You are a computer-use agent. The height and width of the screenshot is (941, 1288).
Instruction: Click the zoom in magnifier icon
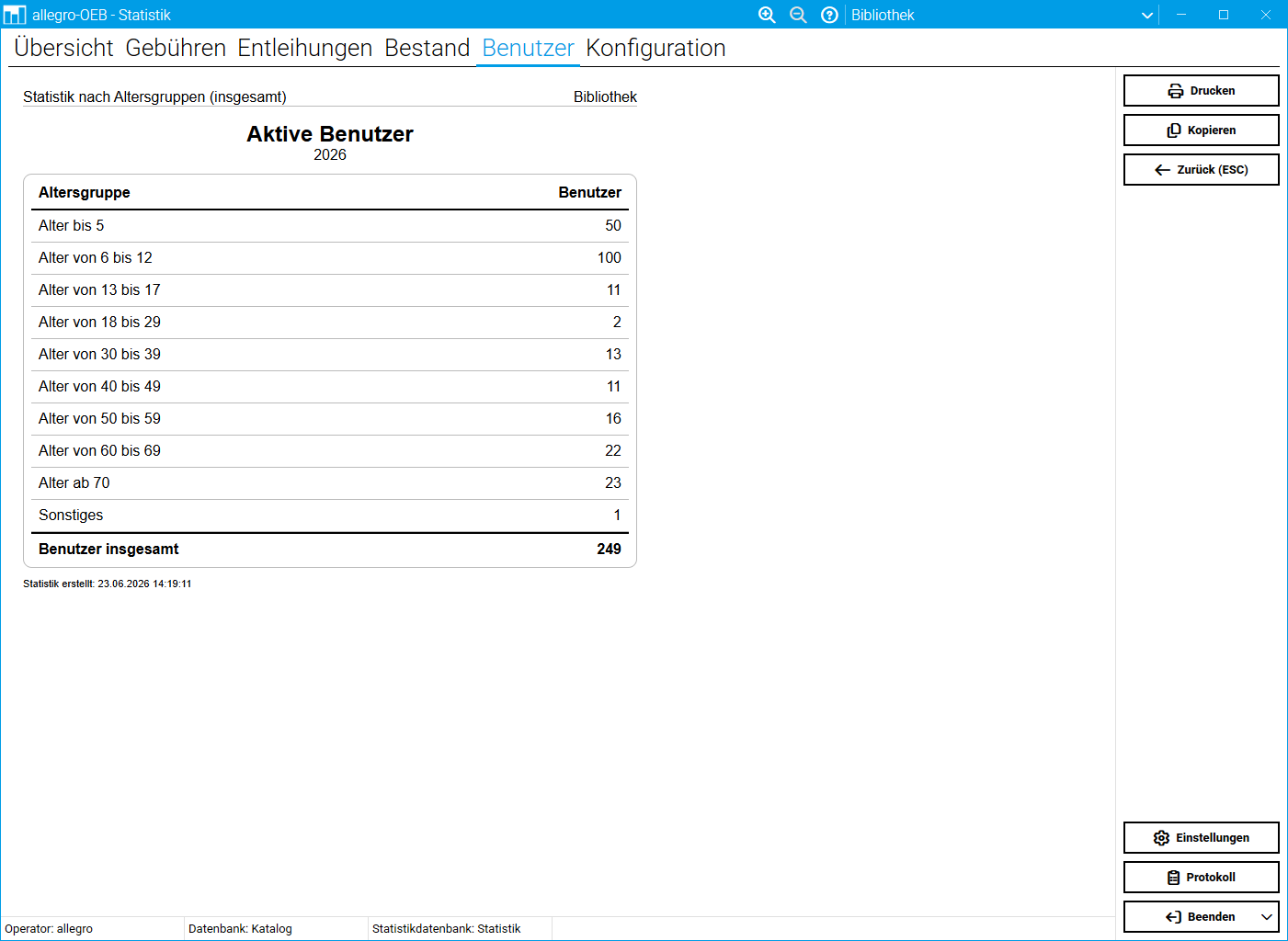pos(767,15)
